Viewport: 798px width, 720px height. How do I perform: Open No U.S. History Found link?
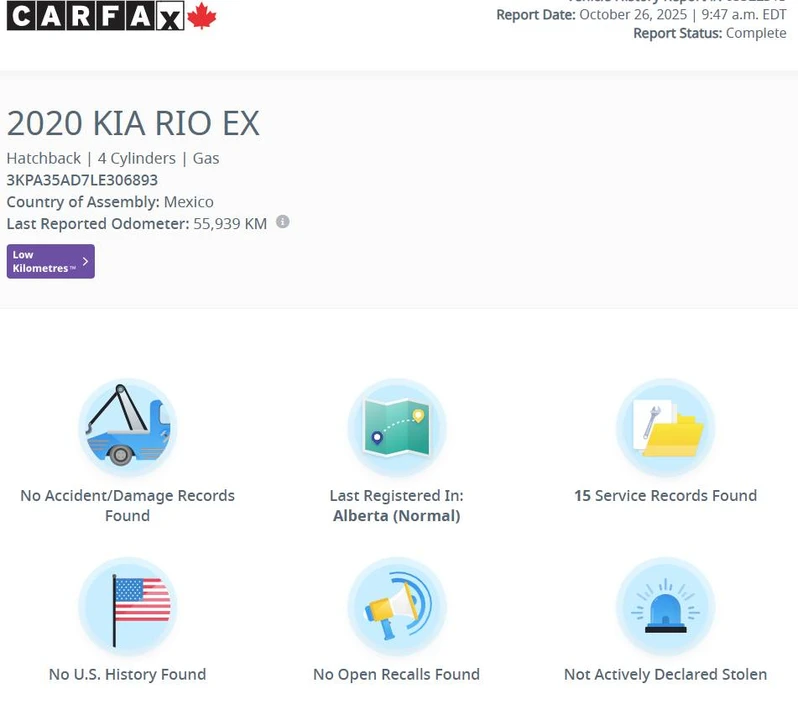coord(128,674)
